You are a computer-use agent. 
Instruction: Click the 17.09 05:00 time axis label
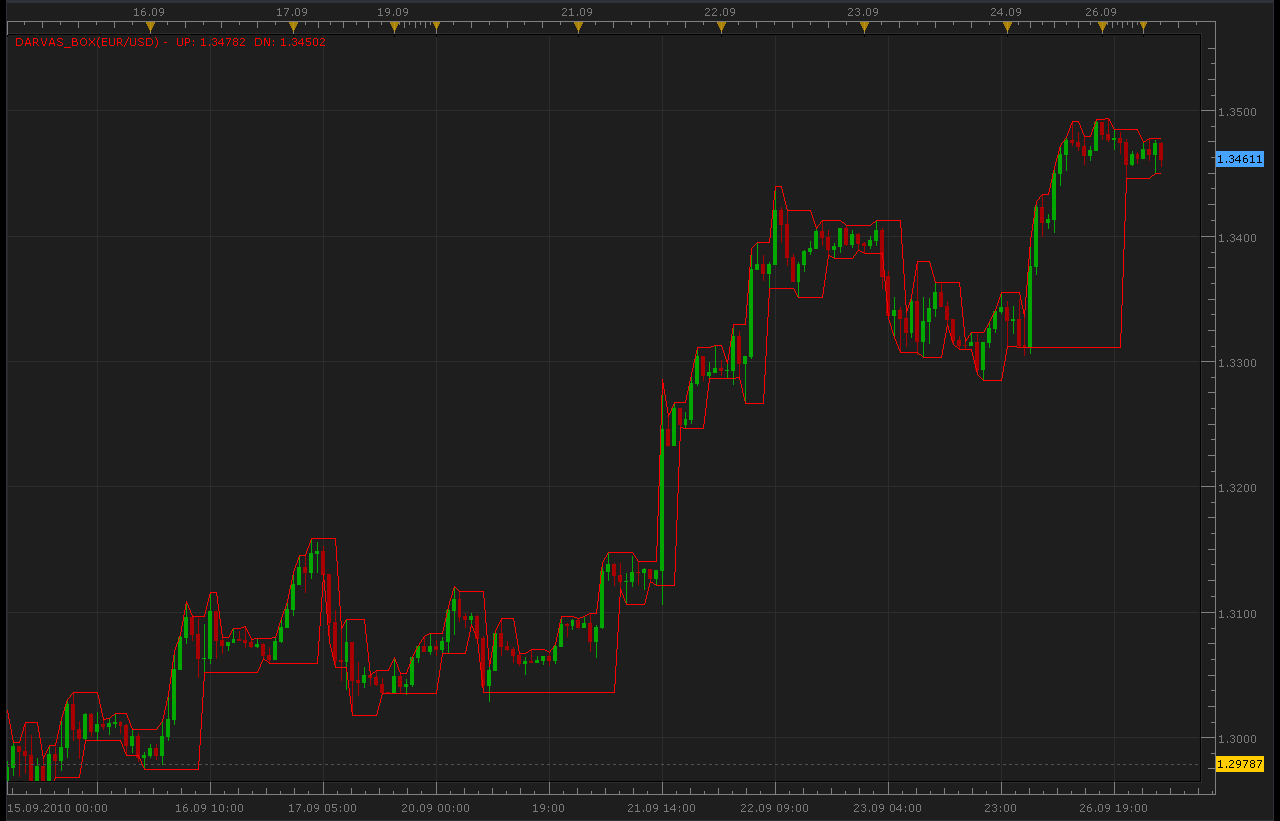322,808
